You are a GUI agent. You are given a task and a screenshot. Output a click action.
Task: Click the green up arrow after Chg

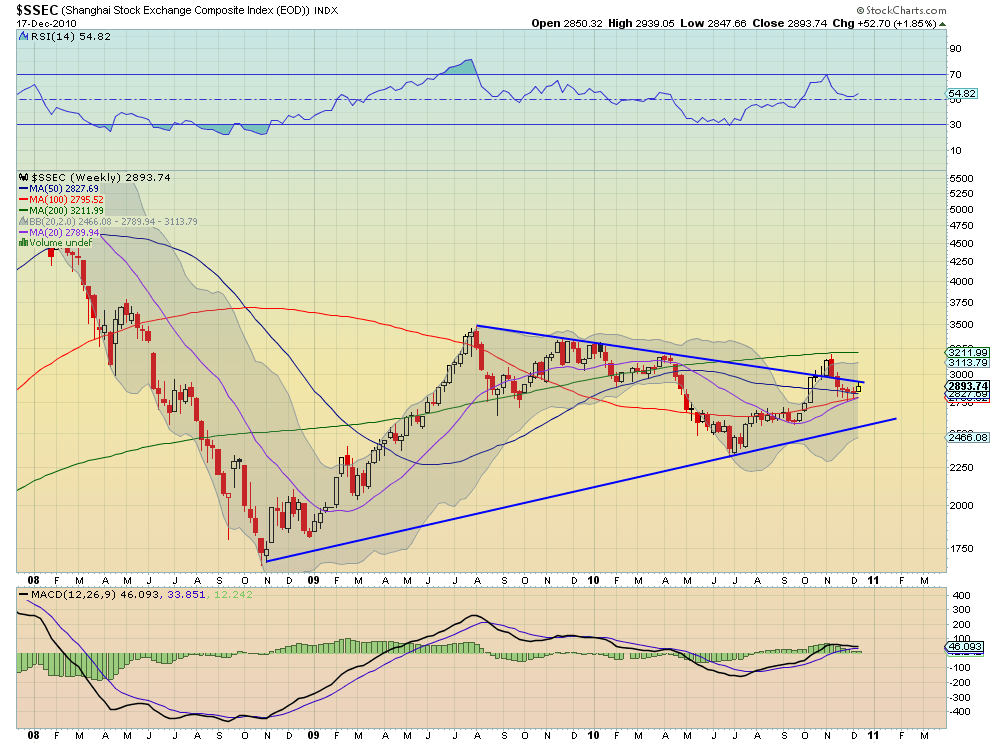(x=943, y=24)
